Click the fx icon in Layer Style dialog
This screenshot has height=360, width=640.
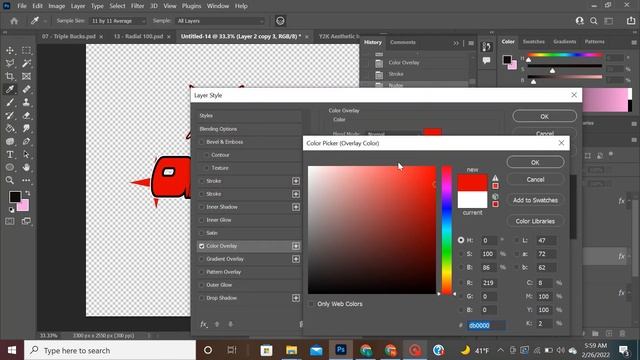coord(203,324)
